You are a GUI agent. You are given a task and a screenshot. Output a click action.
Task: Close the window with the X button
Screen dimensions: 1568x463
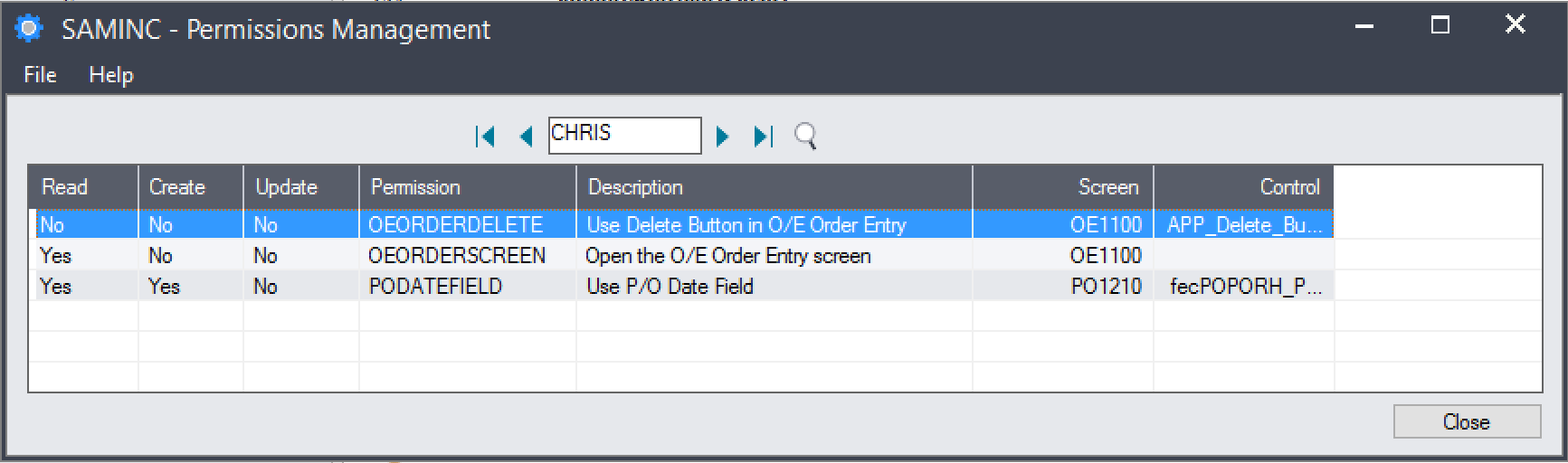[x=1516, y=24]
